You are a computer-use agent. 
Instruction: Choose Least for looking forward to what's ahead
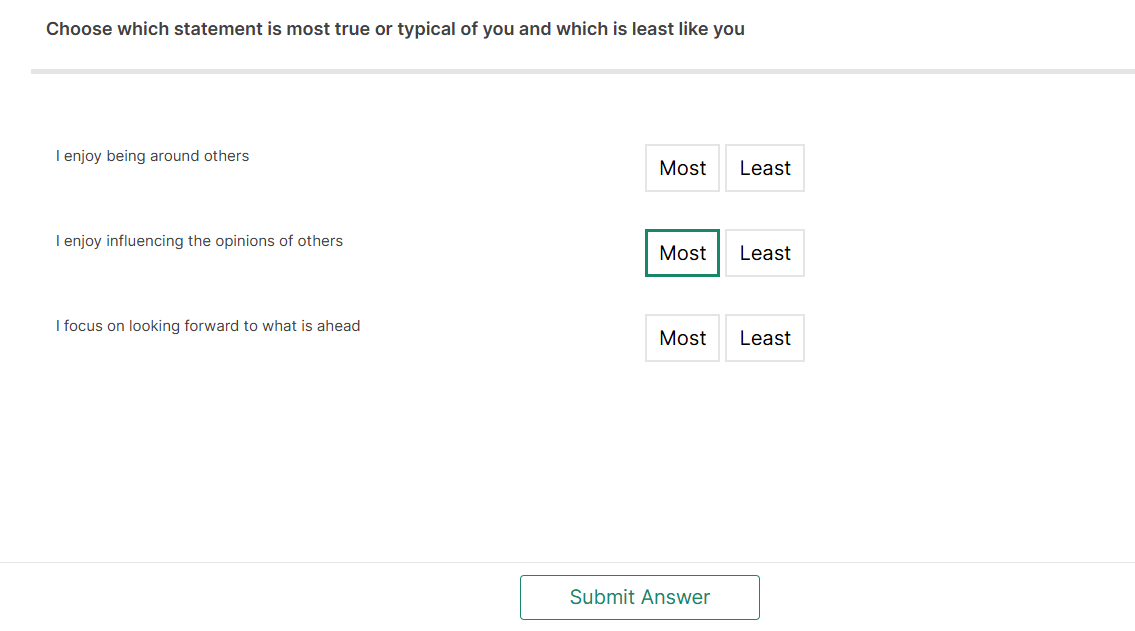pyautogui.click(x=765, y=338)
